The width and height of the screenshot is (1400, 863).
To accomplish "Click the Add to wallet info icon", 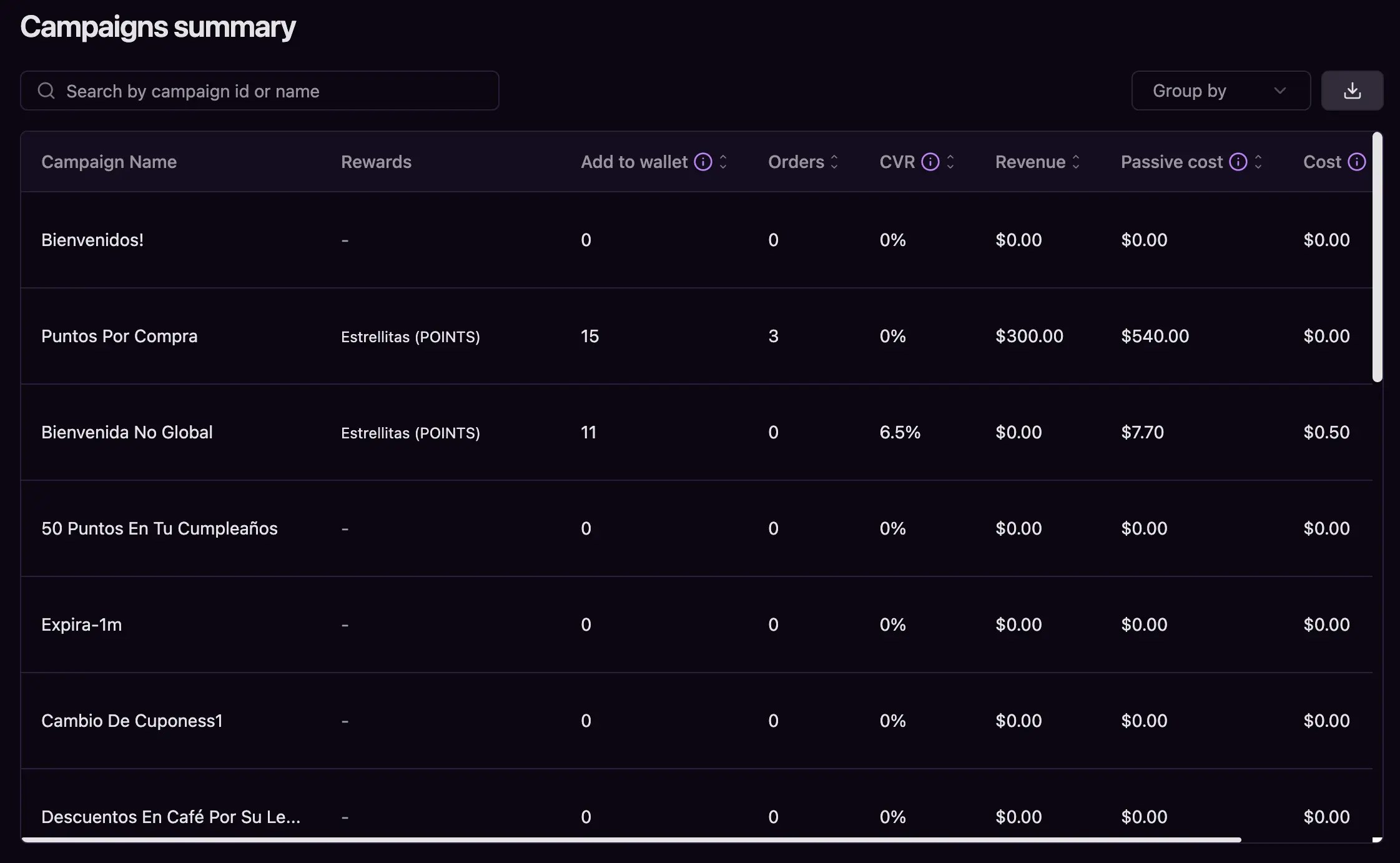I will click(x=703, y=162).
